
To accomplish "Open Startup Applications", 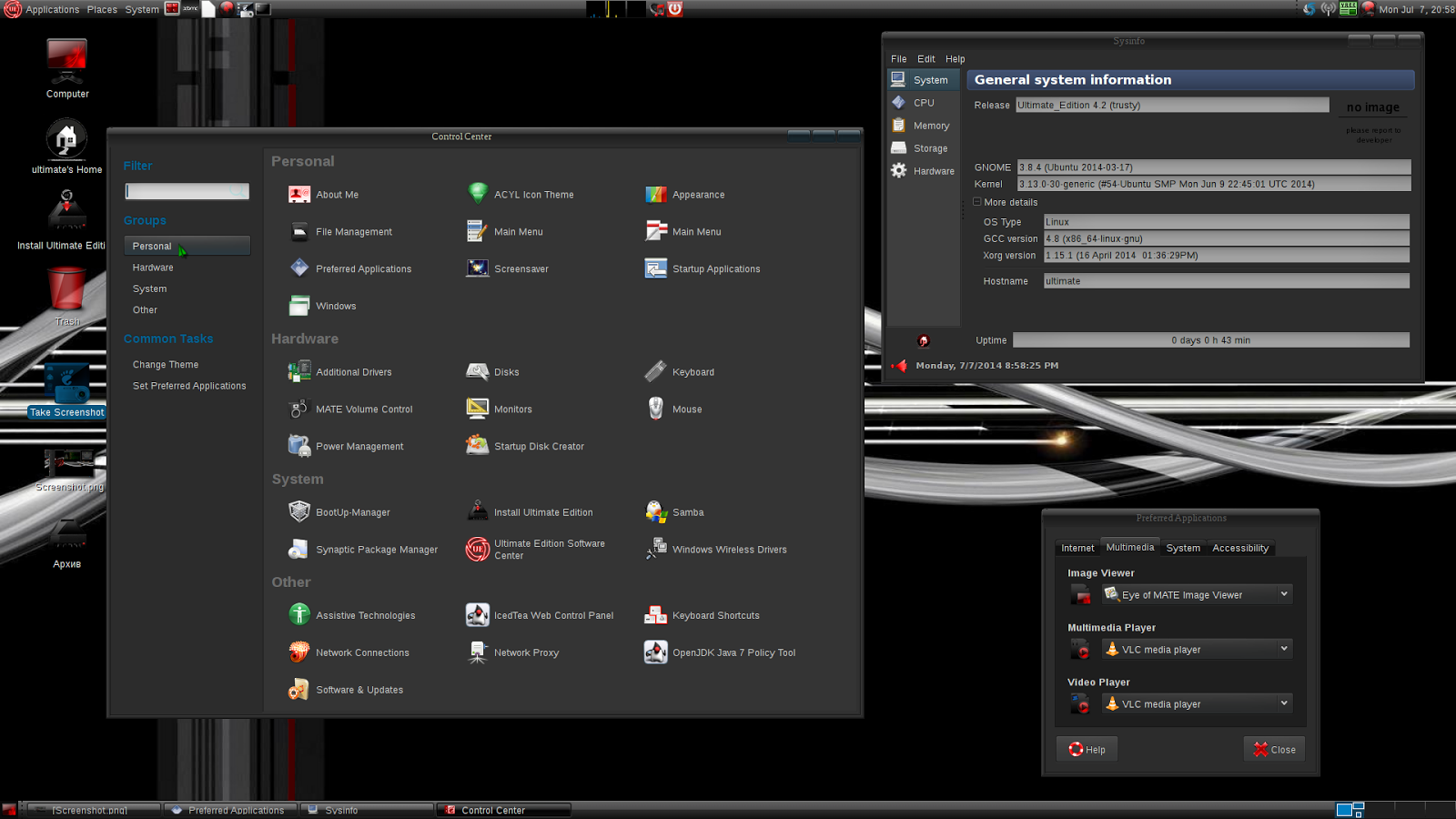I will click(x=703, y=269).
